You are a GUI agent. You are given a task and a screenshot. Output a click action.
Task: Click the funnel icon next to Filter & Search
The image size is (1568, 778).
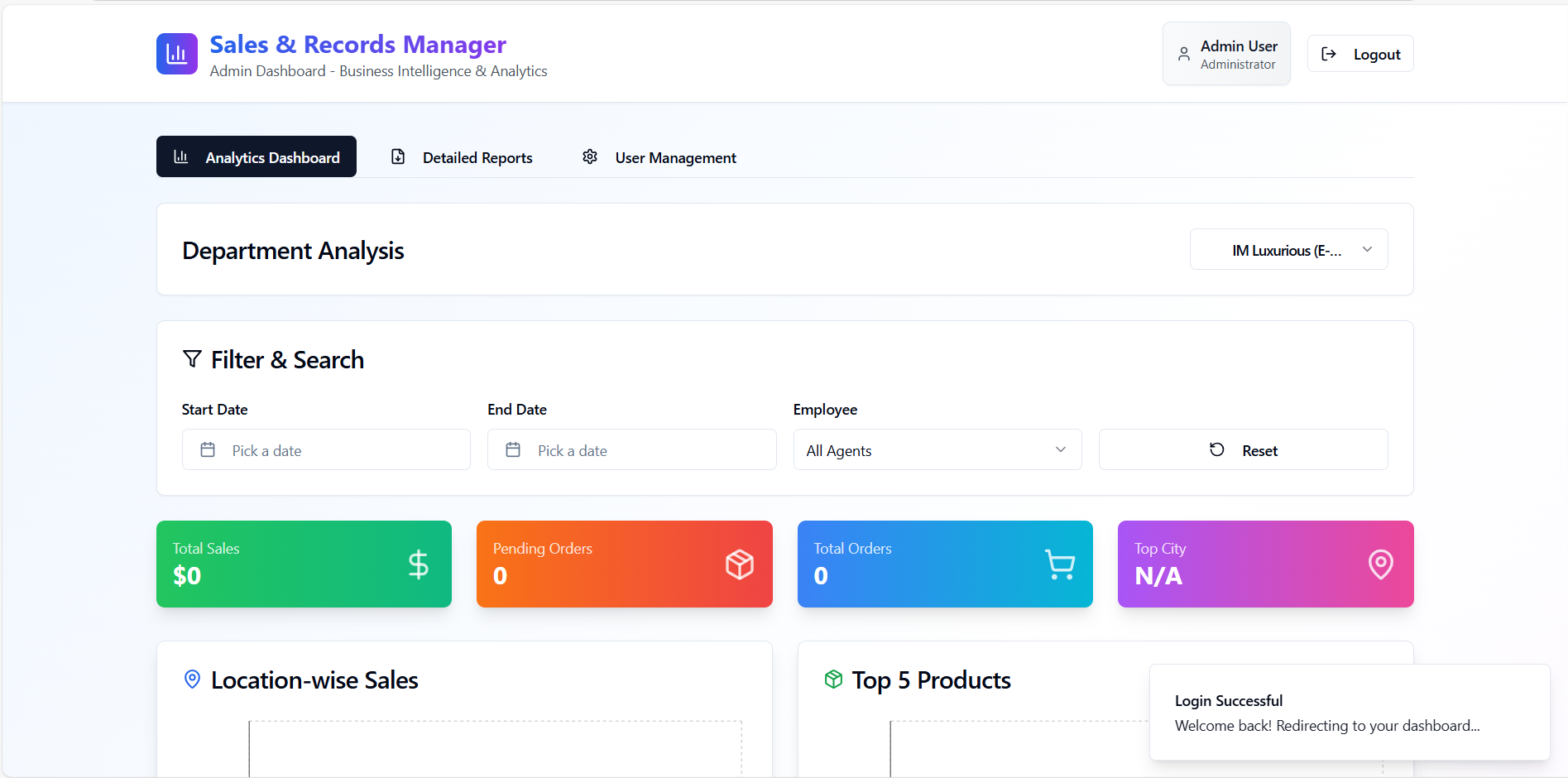pos(192,358)
